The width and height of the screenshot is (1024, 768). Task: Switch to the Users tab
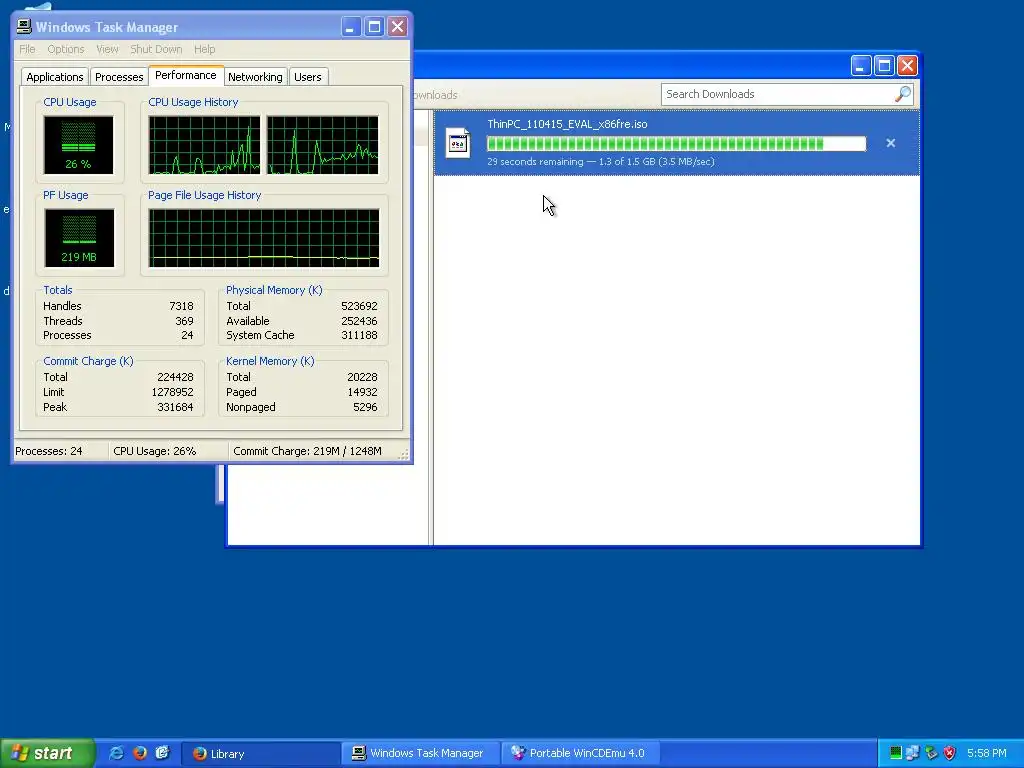tap(308, 76)
